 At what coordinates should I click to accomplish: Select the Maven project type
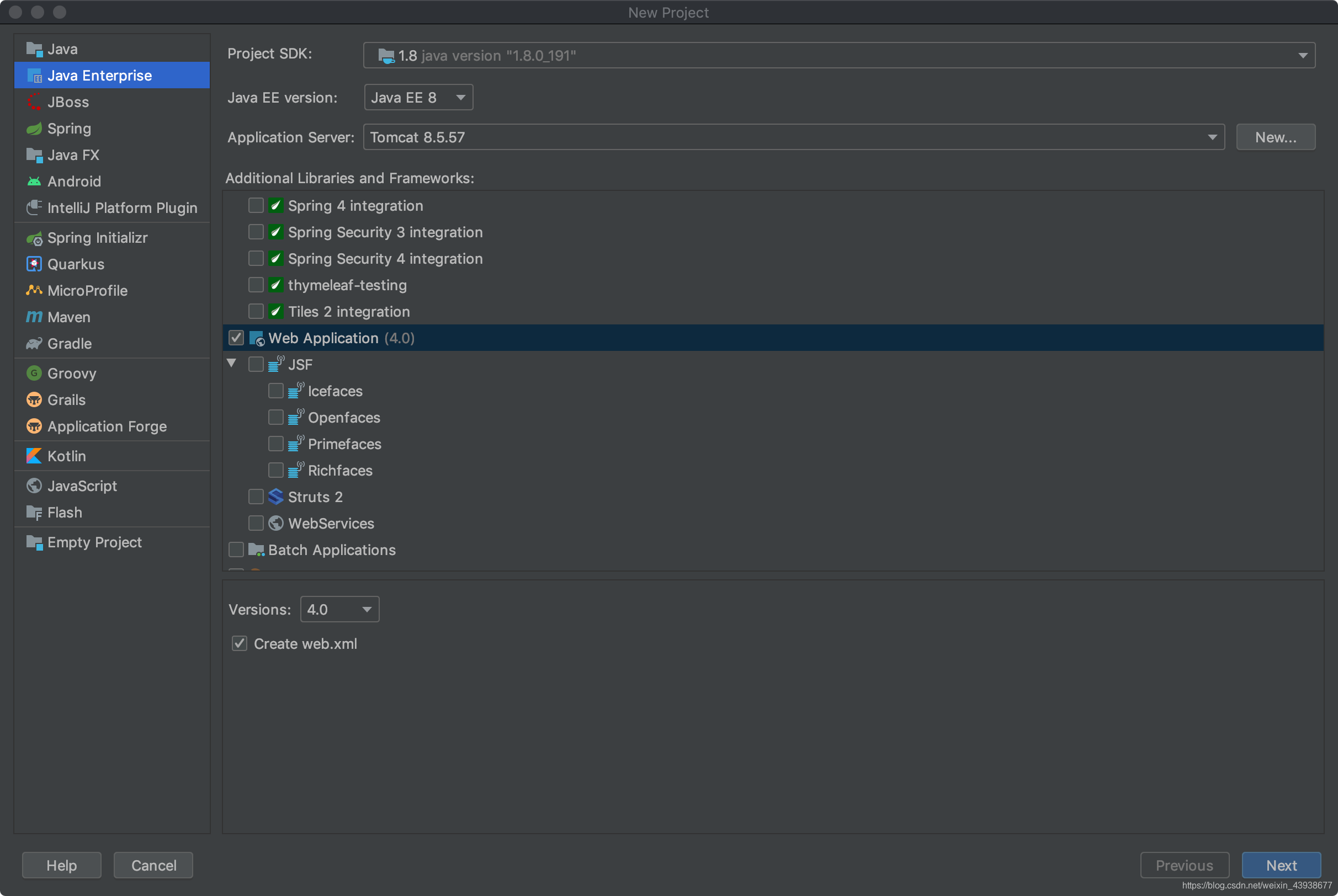coord(112,317)
